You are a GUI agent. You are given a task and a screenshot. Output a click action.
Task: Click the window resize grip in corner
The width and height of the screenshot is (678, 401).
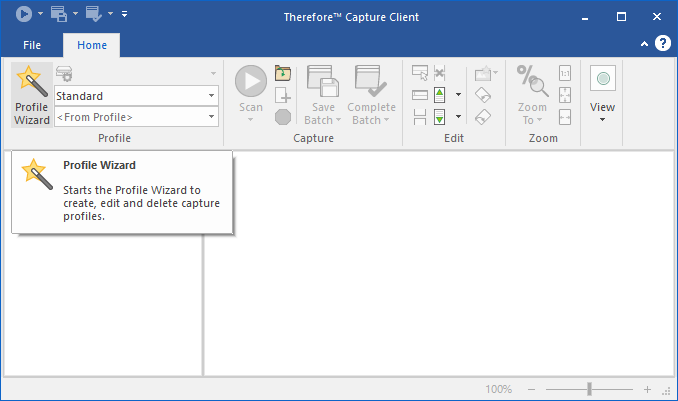click(666, 391)
